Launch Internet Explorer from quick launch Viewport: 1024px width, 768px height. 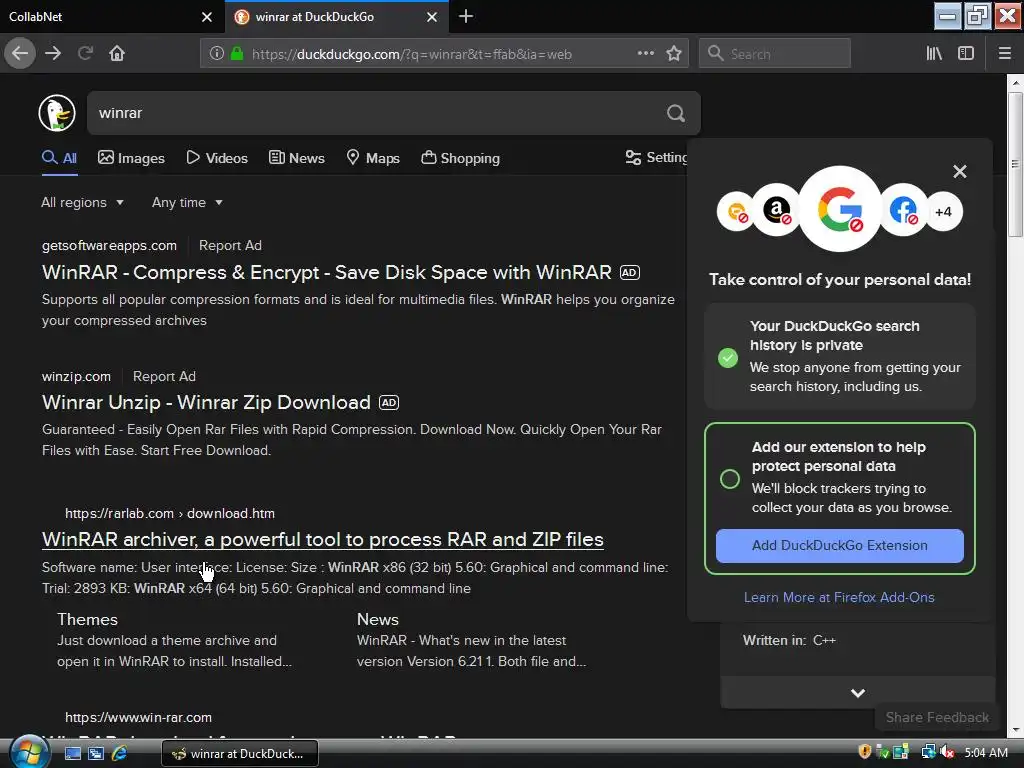[x=120, y=754]
